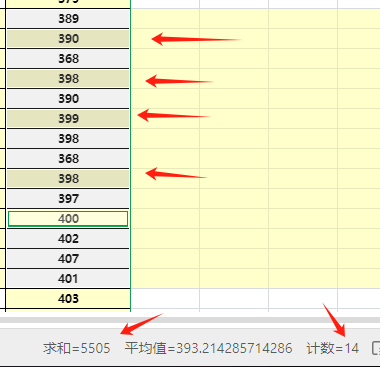Click the 计数=14 count in status bar
The width and height of the screenshot is (380, 367).
332,348
